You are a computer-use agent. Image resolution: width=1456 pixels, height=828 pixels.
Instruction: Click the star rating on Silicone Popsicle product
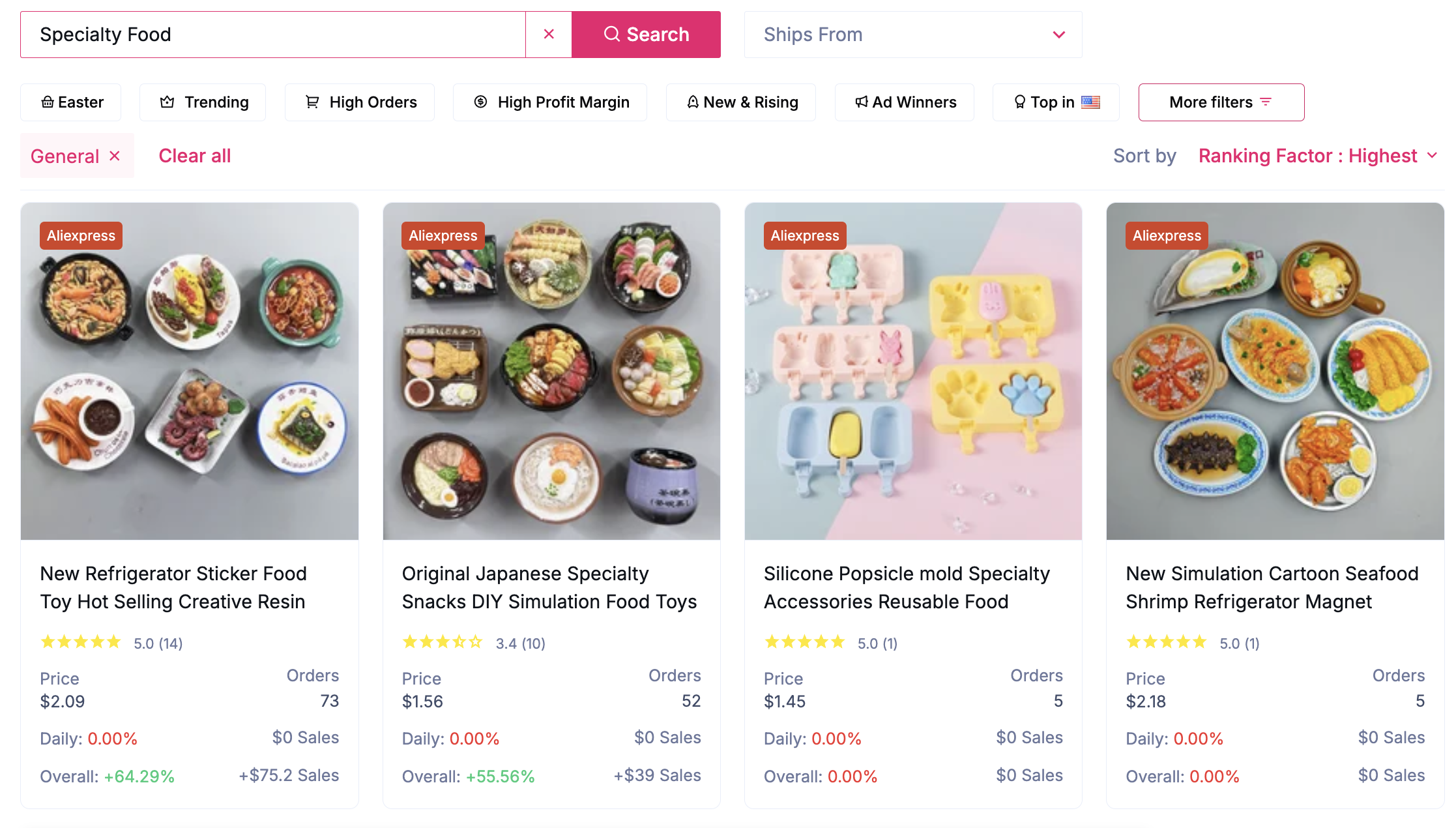pos(806,642)
